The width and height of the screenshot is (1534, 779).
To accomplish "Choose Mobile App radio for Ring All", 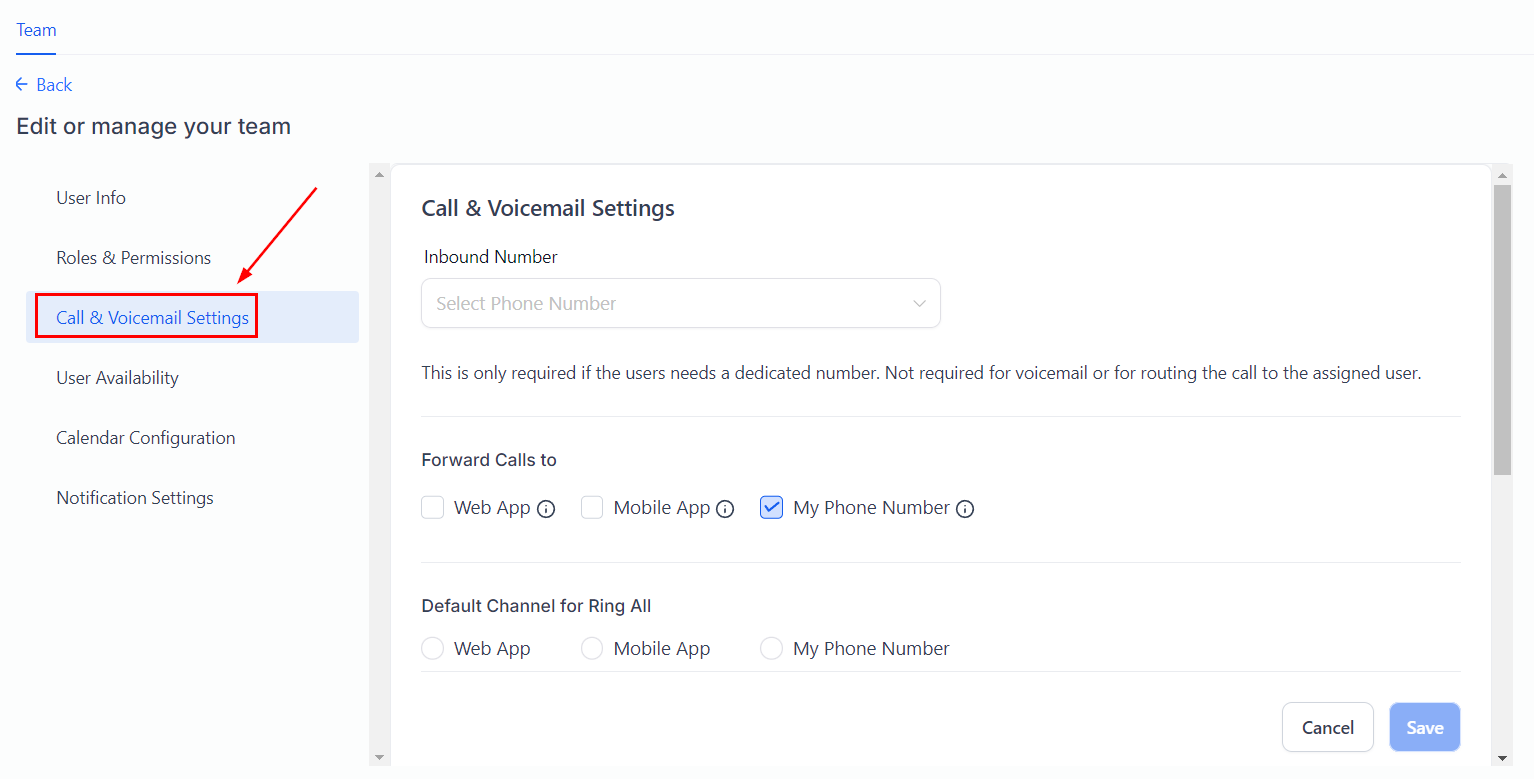I will coord(592,649).
